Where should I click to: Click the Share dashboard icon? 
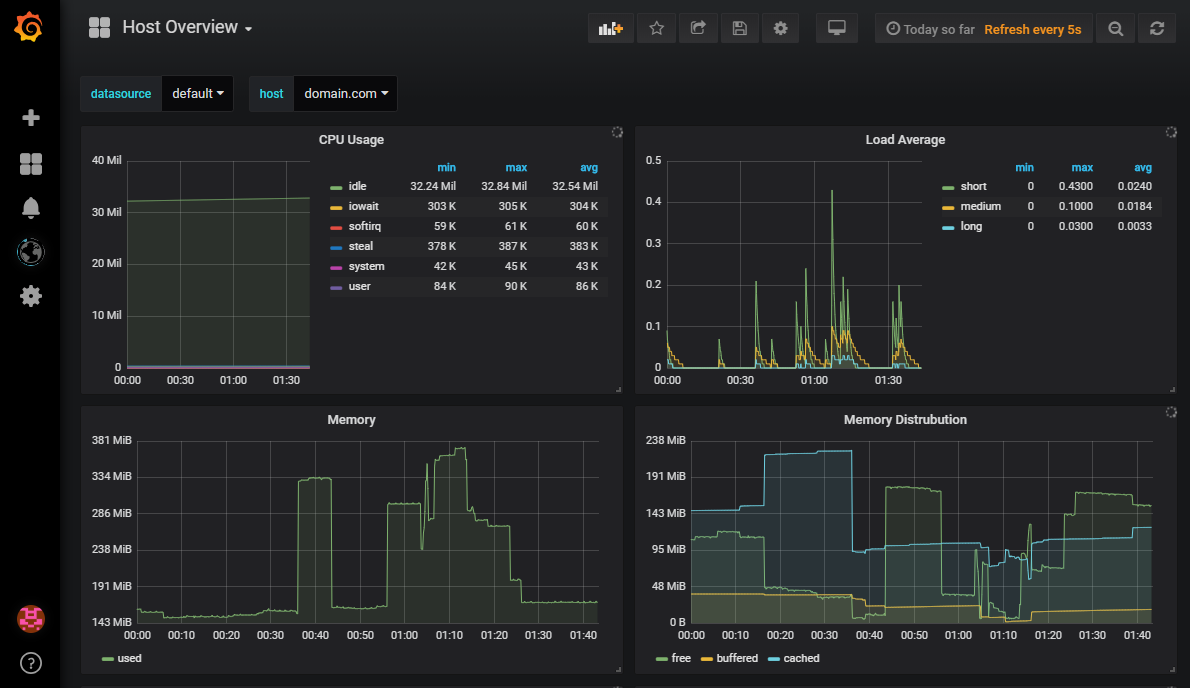[698, 29]
